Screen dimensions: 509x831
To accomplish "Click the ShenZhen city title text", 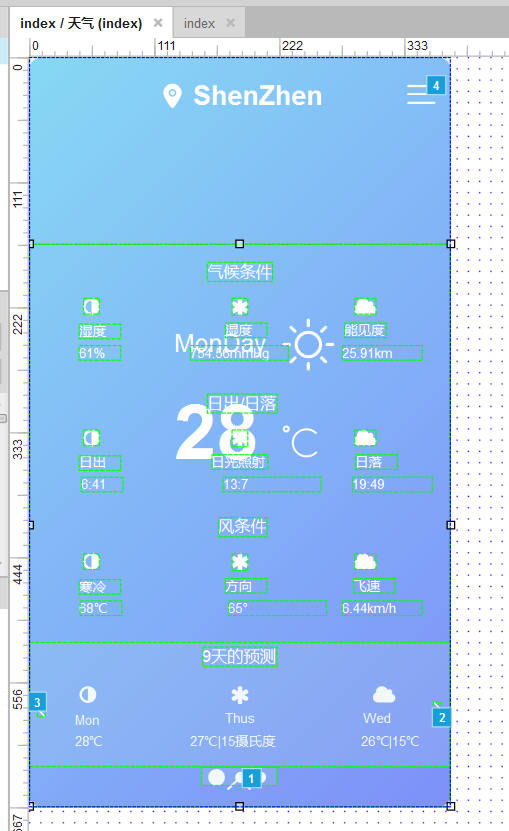I will pyautogui.click(x=258, y=96).
